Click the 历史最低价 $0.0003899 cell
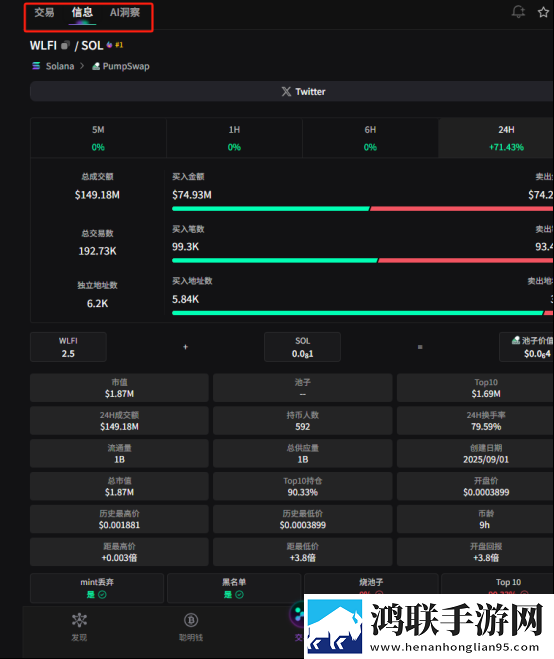554x659 pixels. (303, 519)
